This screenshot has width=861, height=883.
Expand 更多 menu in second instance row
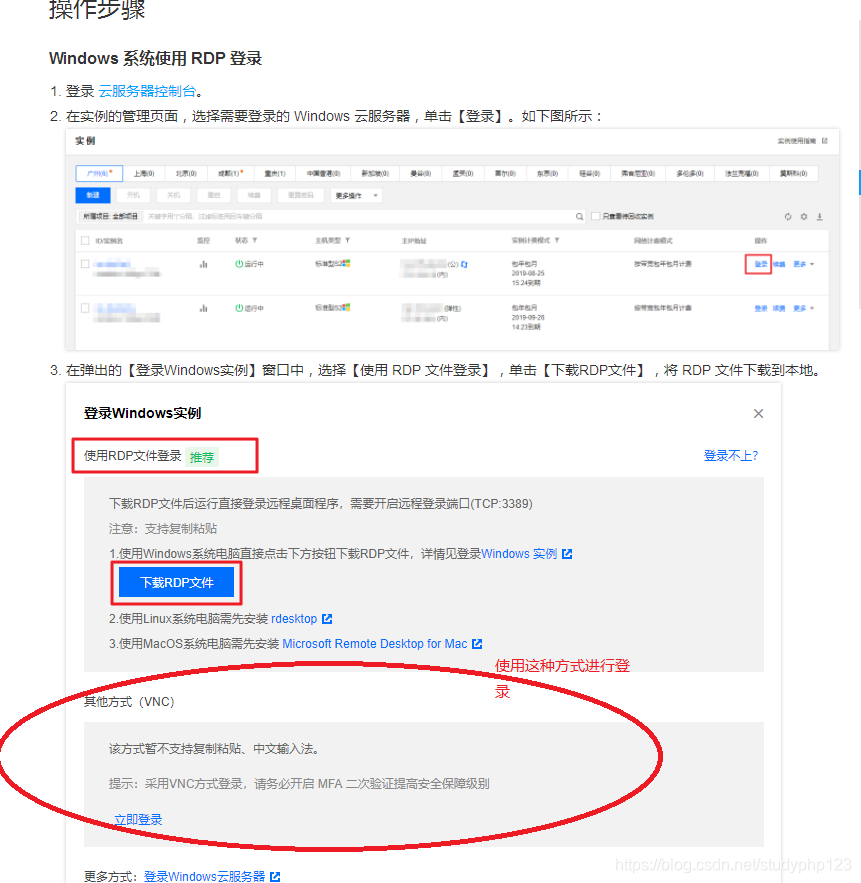[804, 309]
